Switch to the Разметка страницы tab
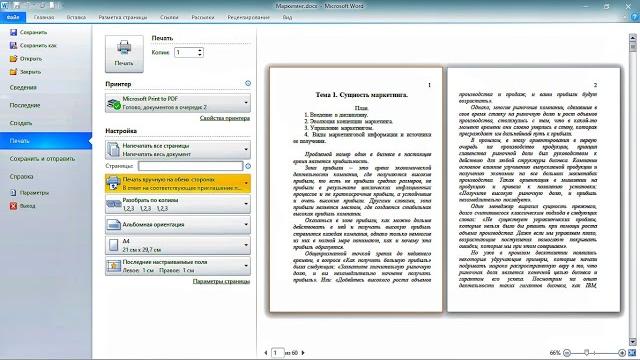Screen dimensions: 640x360 [123, 17]
